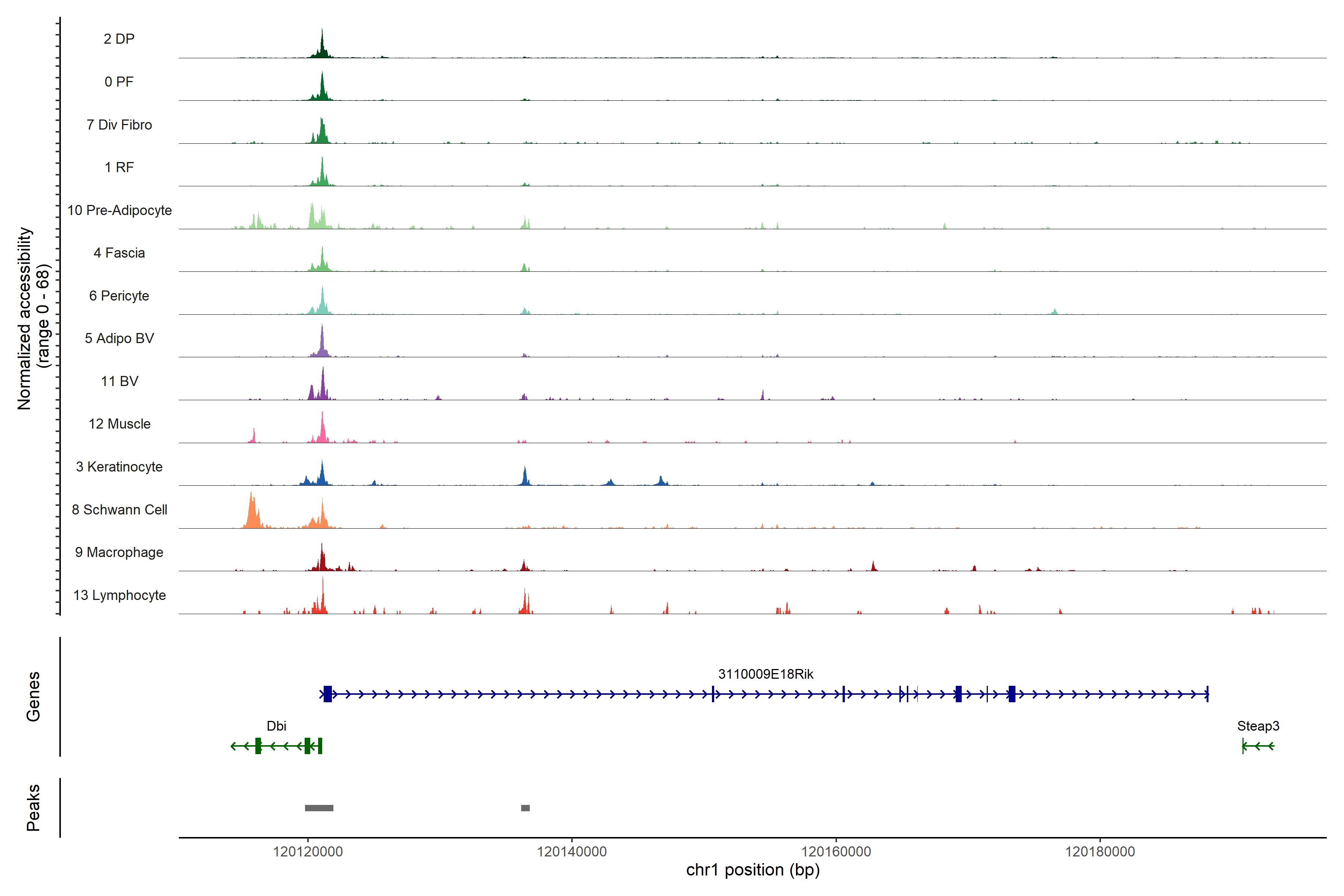Click the 120160000 axis tick label
Screen dimensions: 1344x896
point(836,852)
